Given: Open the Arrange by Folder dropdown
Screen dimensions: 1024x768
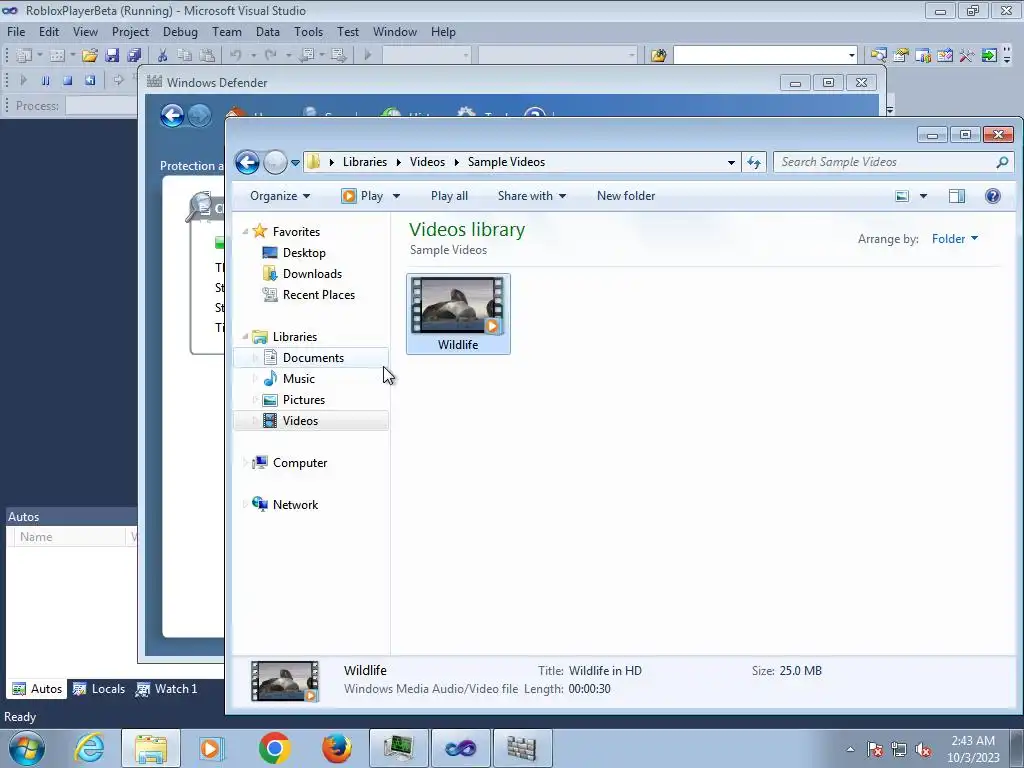Looking at the screenshot, I should pos(955,239).
